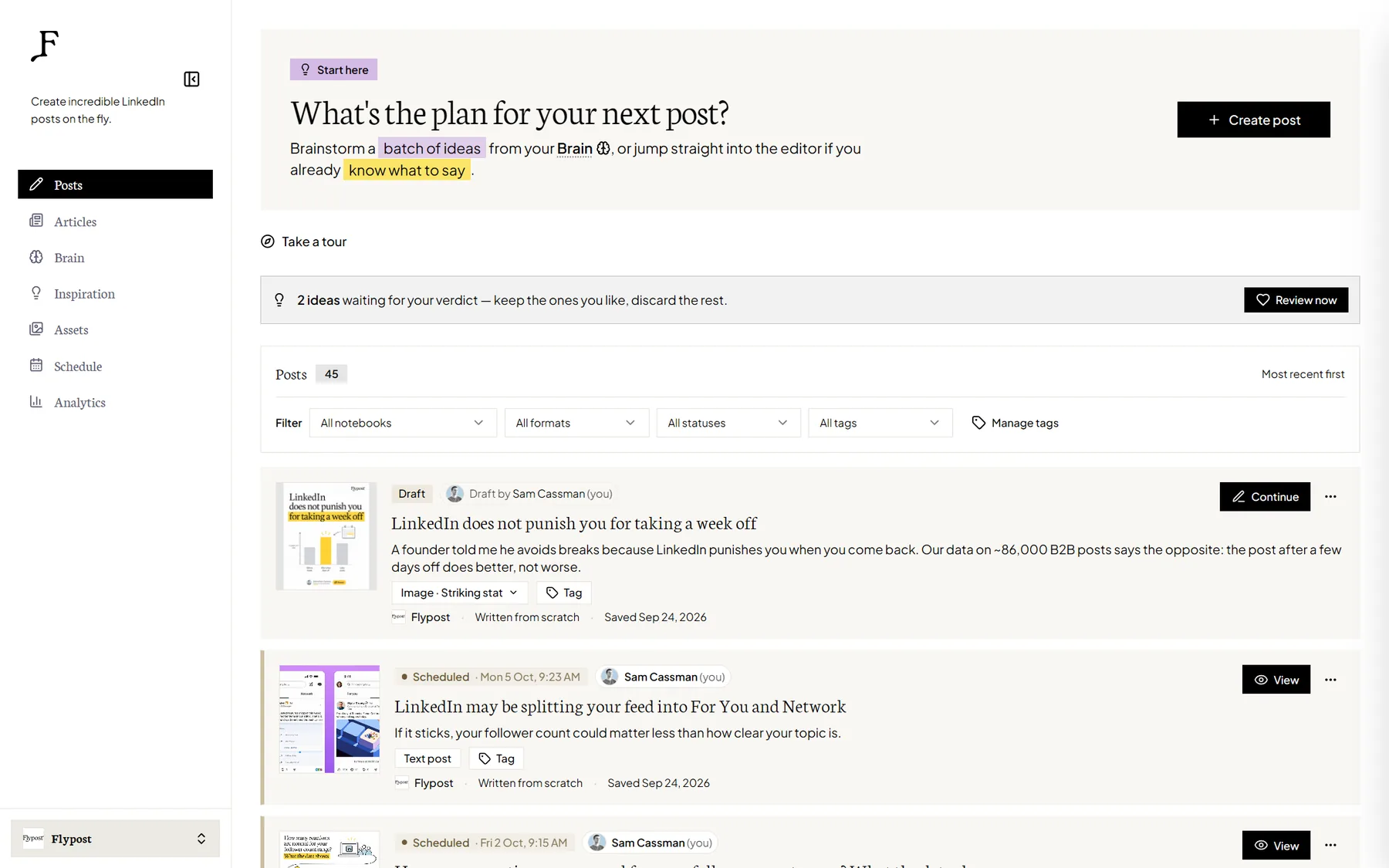The height and width of the screenshot is (868, 1389).
Task: Add a Tag to the draft post
Action: pyautogui.click(x=564, y=593)
